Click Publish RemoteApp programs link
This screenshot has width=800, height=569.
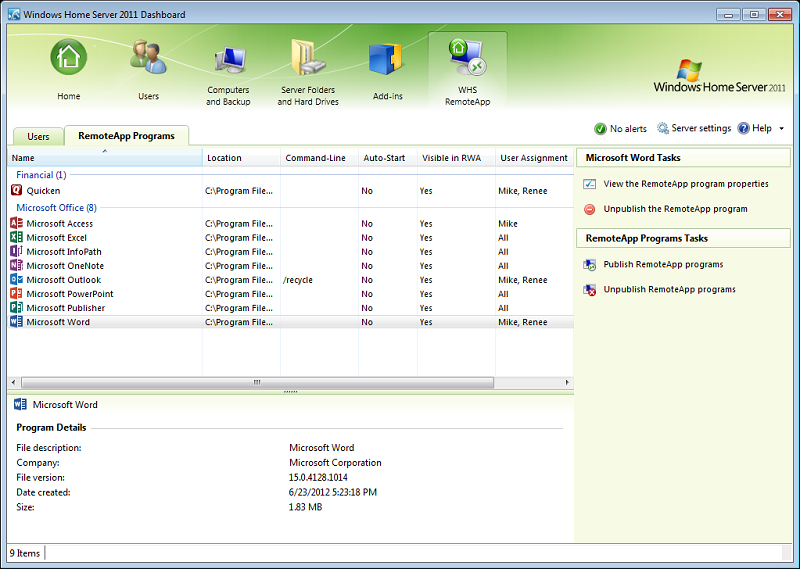(663, 264)
